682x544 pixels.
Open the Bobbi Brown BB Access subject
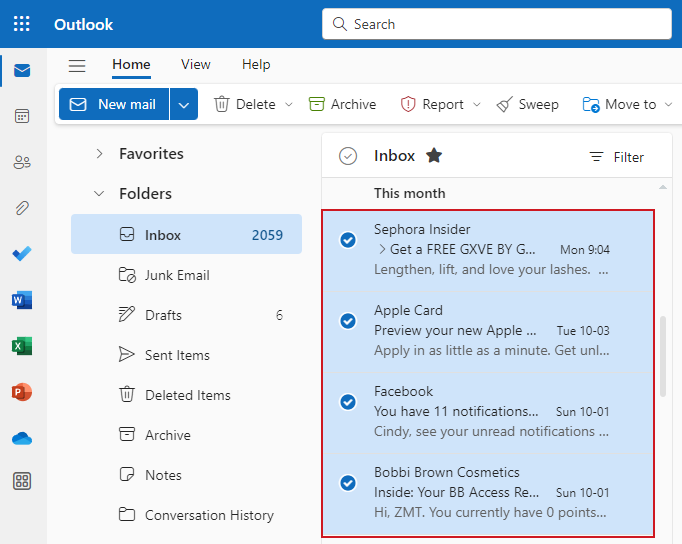(456, 492)
